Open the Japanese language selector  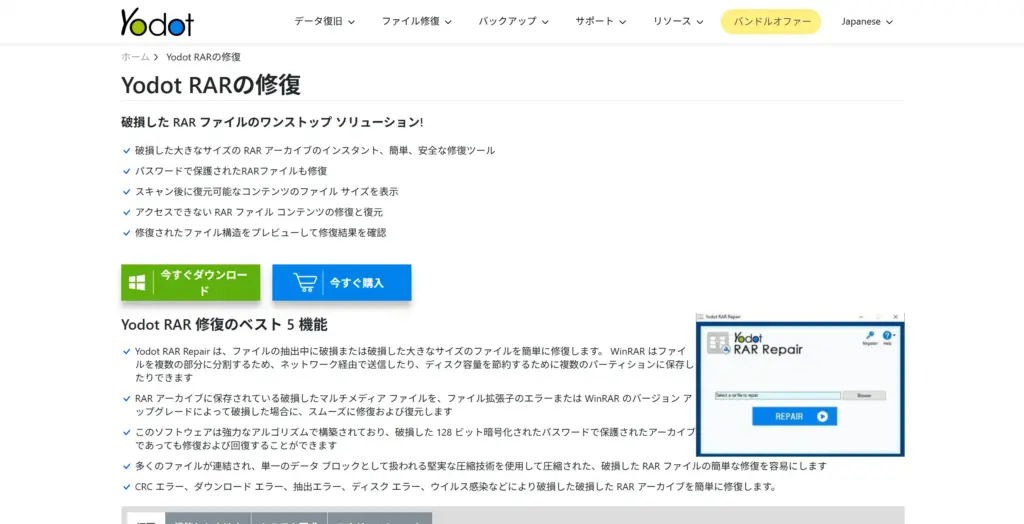867,21
